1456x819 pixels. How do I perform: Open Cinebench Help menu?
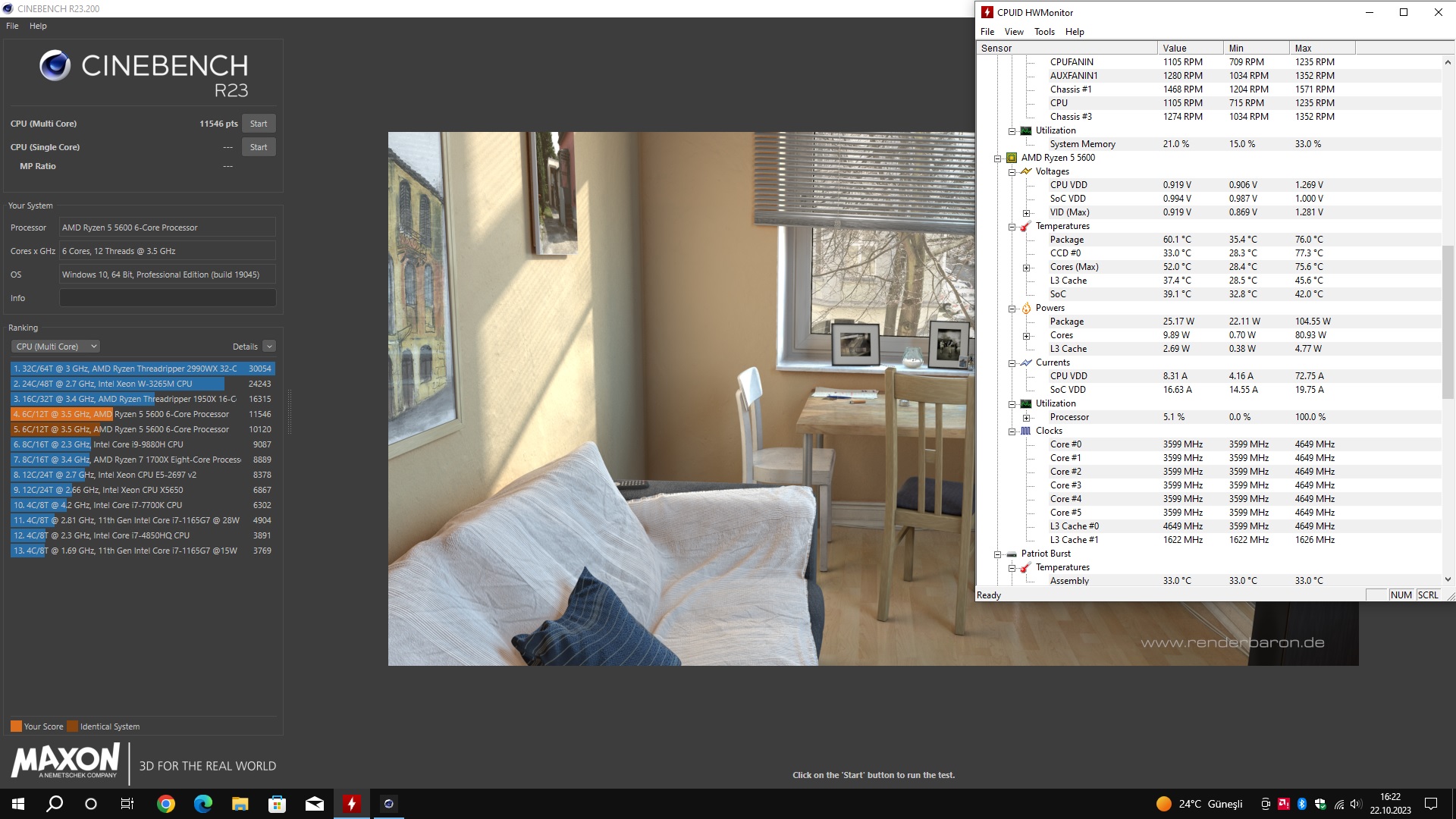(38, 26)
